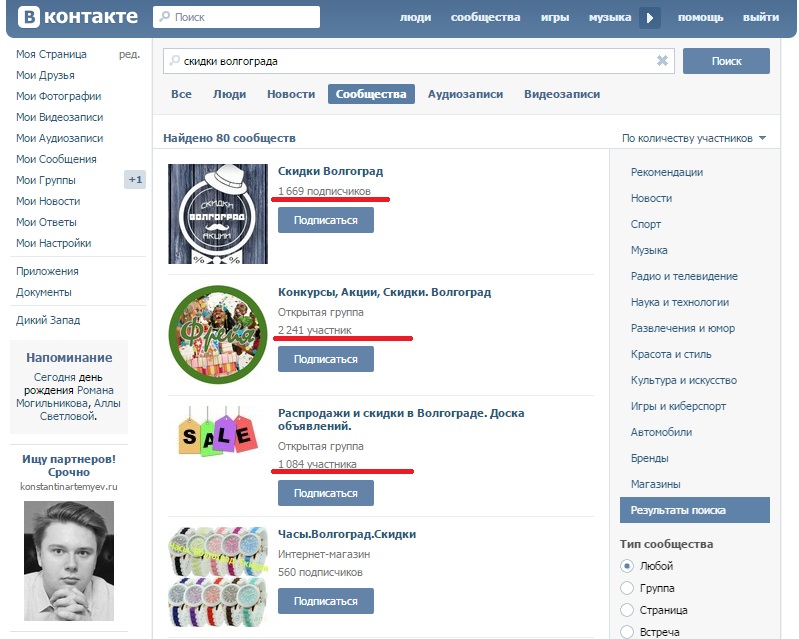Subscribe to Распродажи и скидки в Волгограде
The image size is (799, 639).
(x=326, y=493)
